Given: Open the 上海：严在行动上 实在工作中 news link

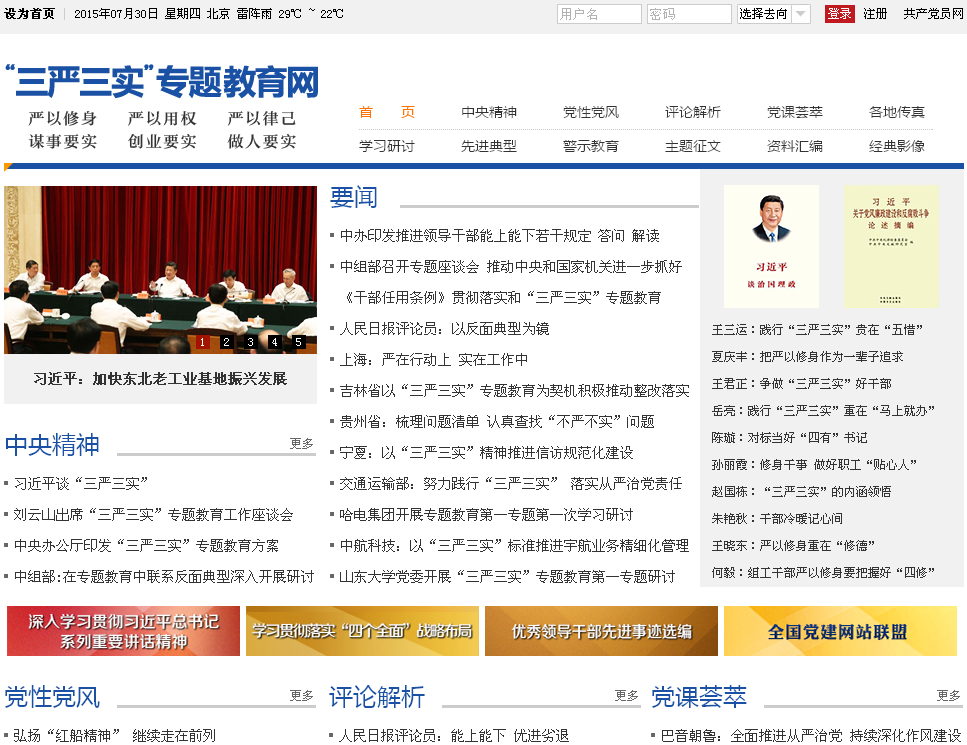Looking at the screenshot, I should [434, 359].
